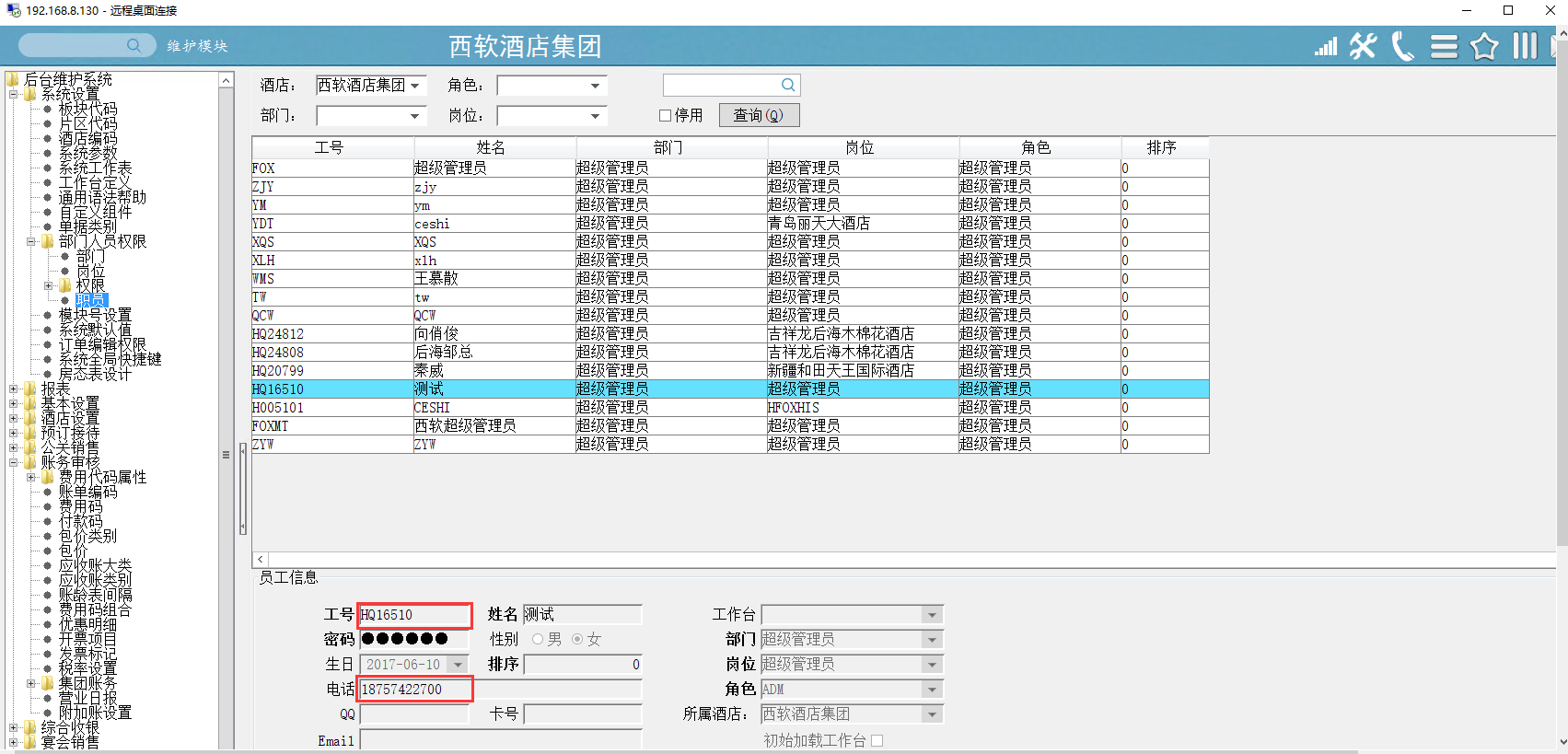Click the signal strength bars icon

point(1326,46)
